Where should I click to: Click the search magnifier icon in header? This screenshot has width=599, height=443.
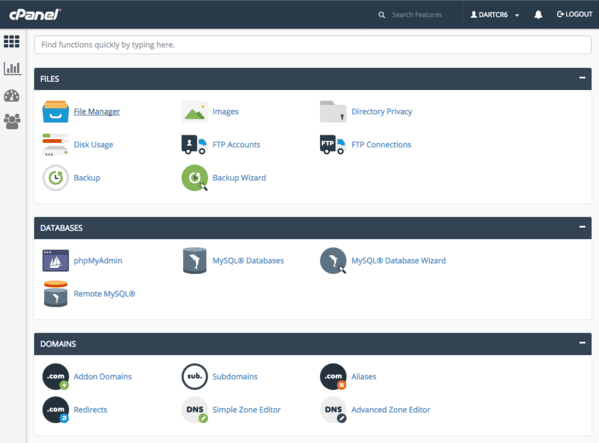tap(381, 15)
